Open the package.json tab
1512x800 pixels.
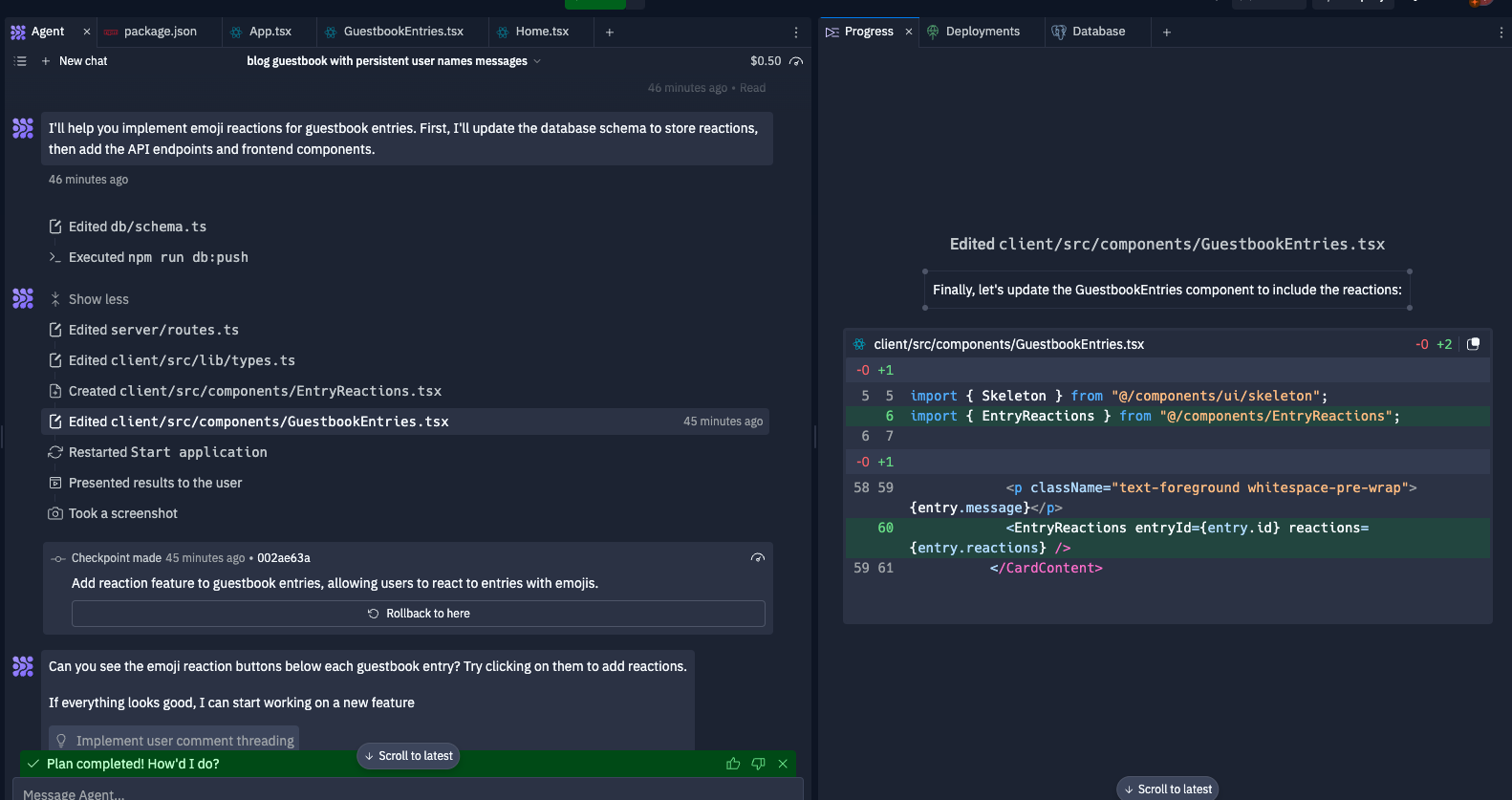pyautogui.click(x=160, y=32)
